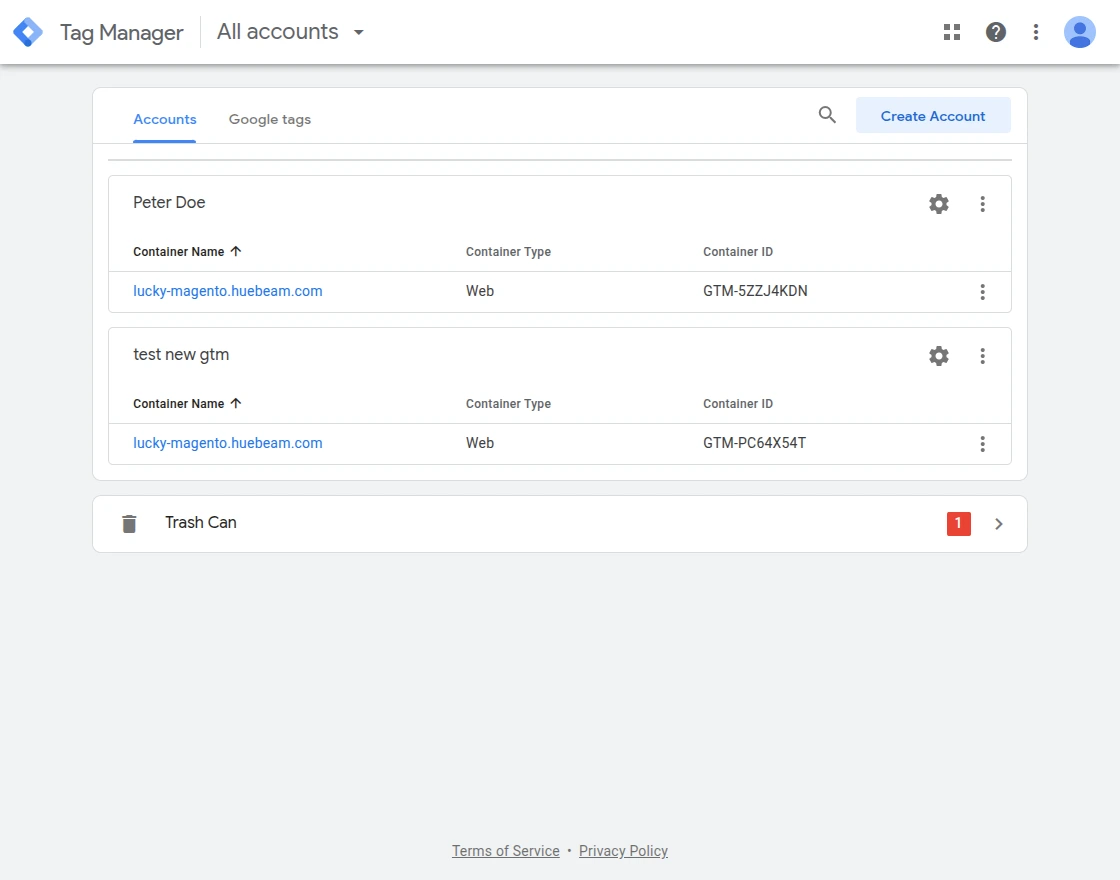The image size is (1120, 880).
Task: Select the GTM-PC64X54T container ID text
Action: 754,443
